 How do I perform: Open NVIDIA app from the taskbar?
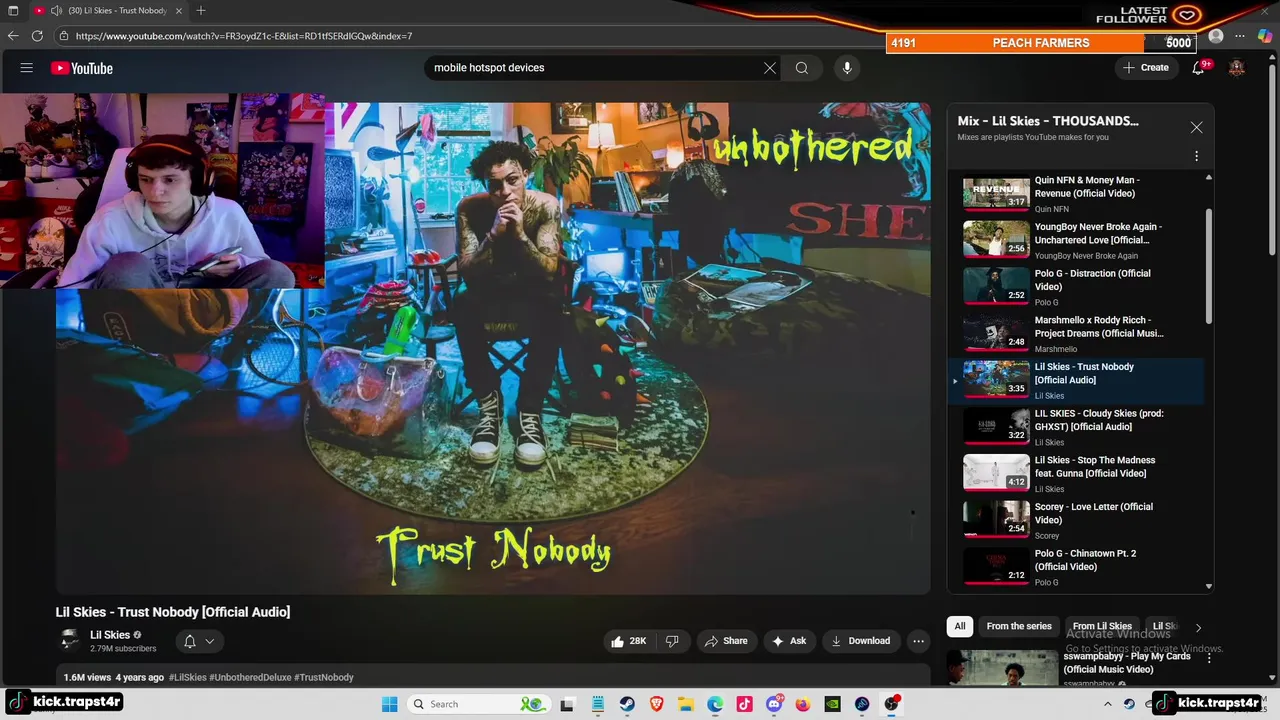point(832,704)
